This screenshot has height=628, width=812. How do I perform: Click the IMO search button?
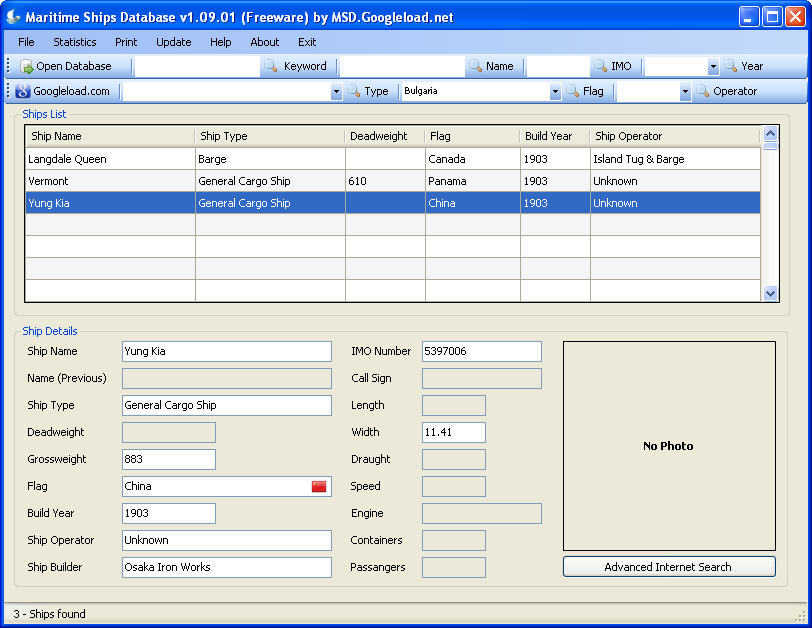tap(613, 66)
